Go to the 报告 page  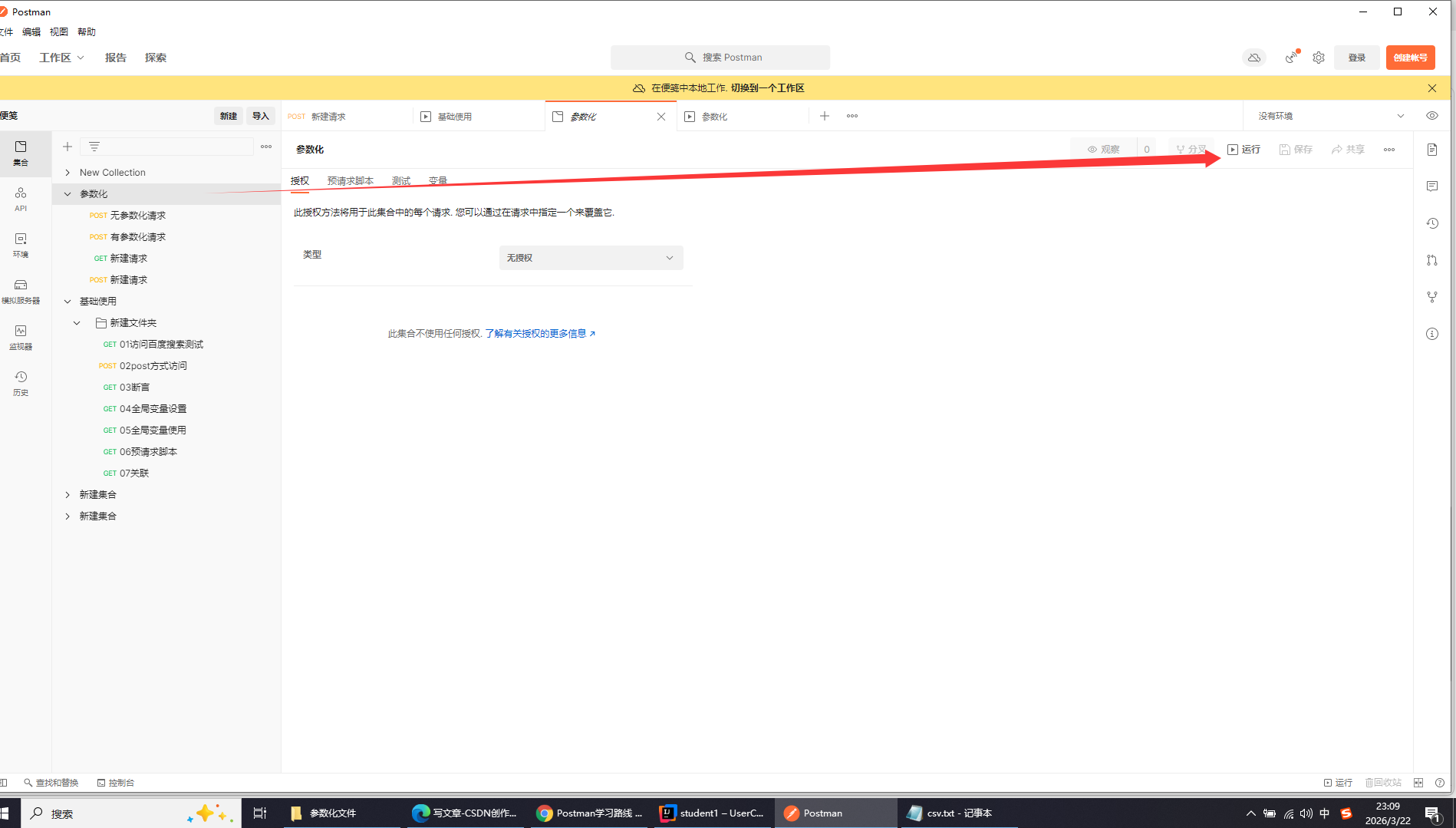tap(116, 58)
